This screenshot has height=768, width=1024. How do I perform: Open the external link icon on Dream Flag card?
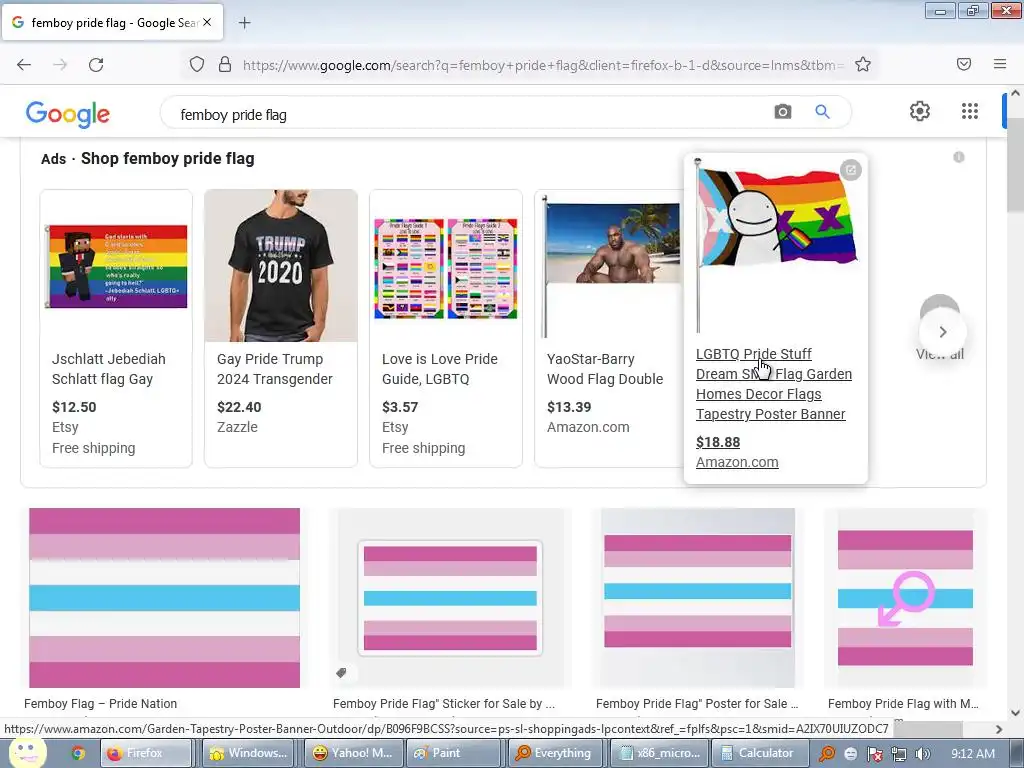point(850,170)
